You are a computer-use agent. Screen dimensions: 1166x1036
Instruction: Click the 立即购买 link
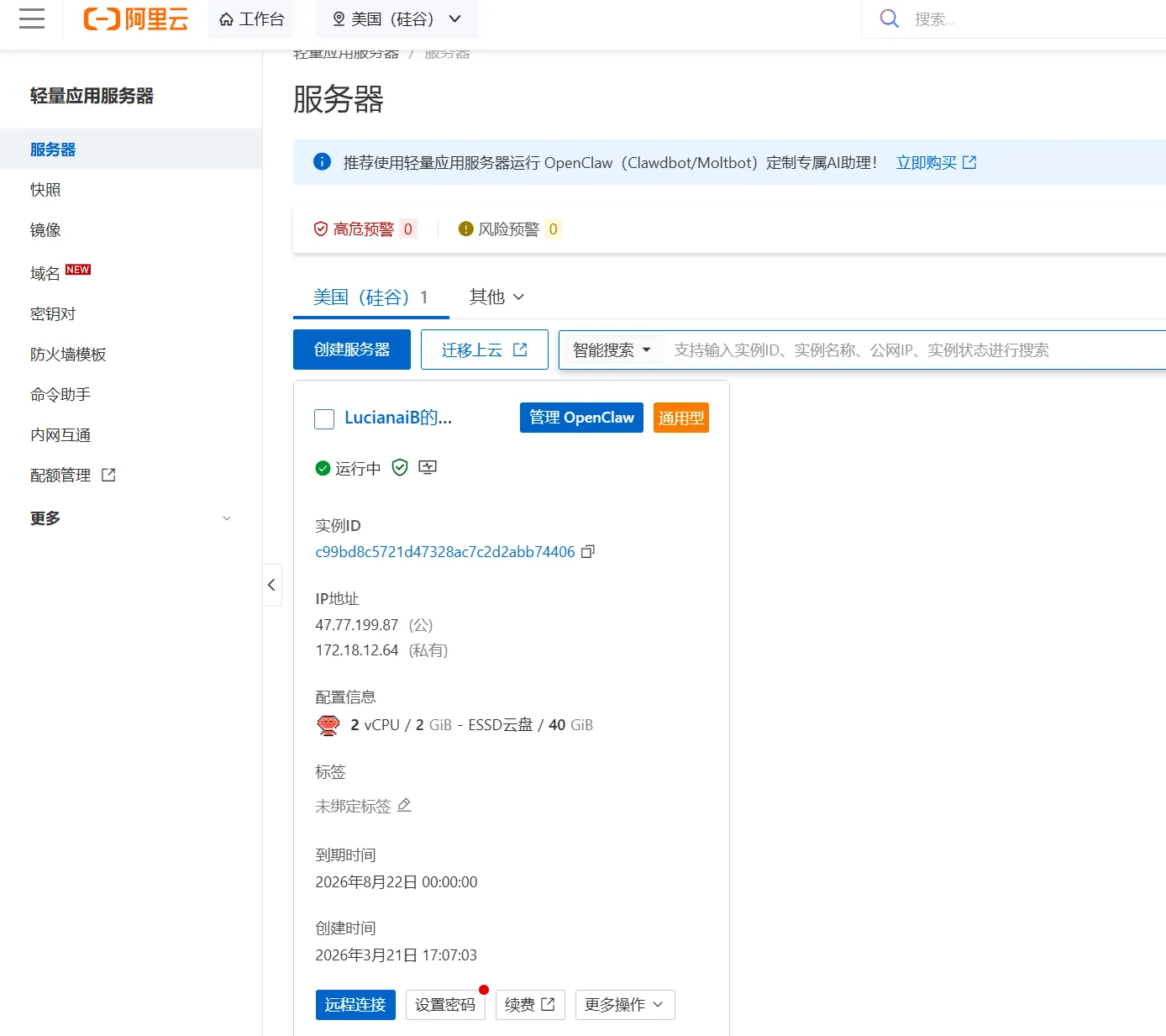936,162
